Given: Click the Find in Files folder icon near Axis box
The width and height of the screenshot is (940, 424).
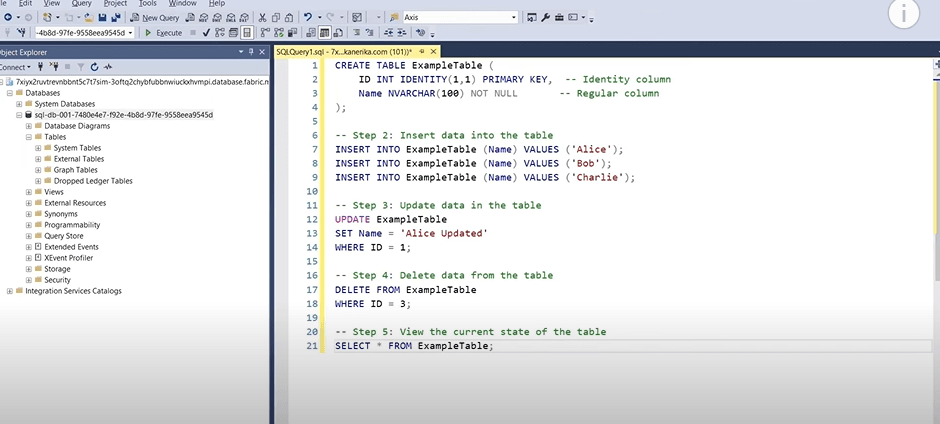Looking at the screenshot, I should click(x=394, y=17).
